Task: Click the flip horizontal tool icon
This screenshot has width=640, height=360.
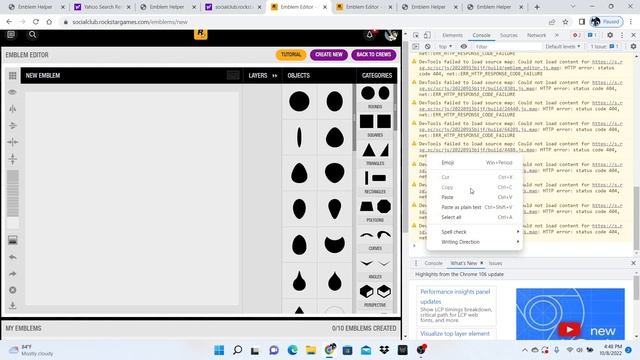Action: tap(13, 109)
